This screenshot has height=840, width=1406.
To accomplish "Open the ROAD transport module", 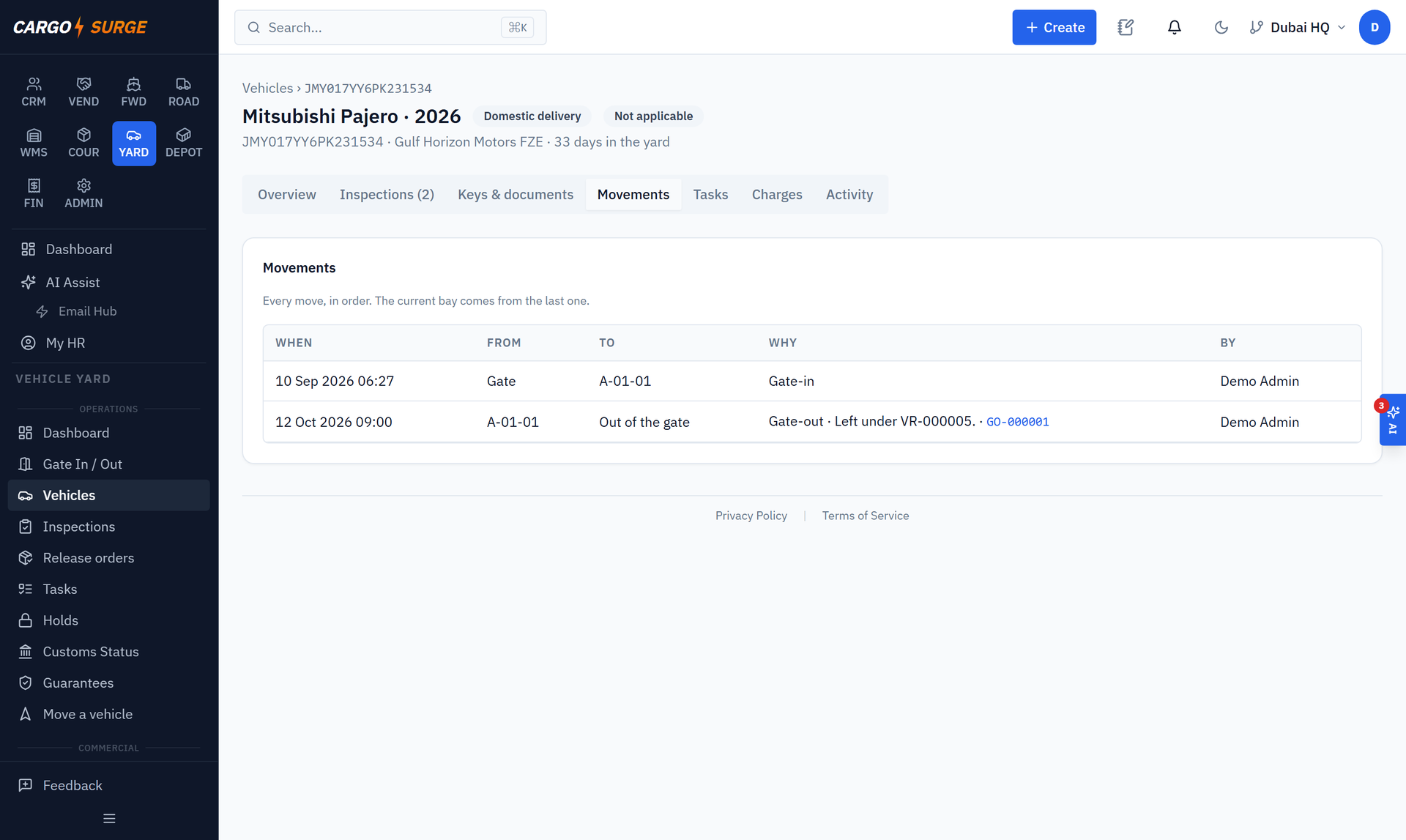I will (x=184, y=92).
